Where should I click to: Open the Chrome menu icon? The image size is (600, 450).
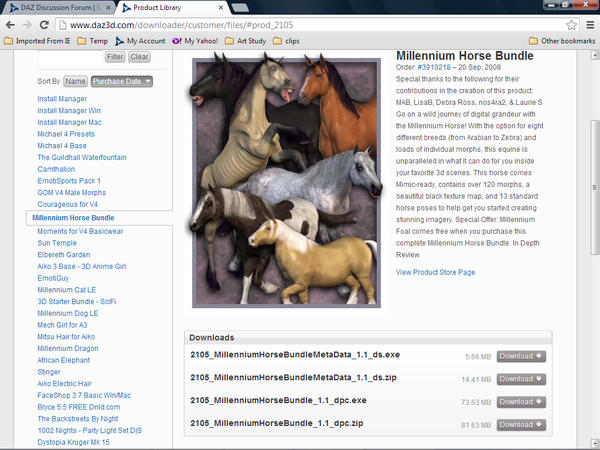click(590, 25)
